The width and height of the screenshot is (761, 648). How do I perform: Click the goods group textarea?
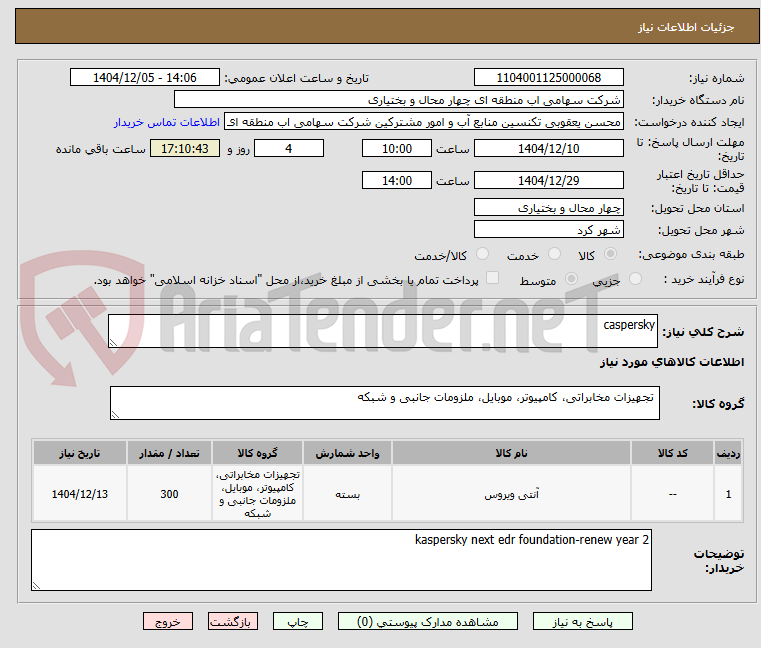pyautogui.click(x=385, y=403)
